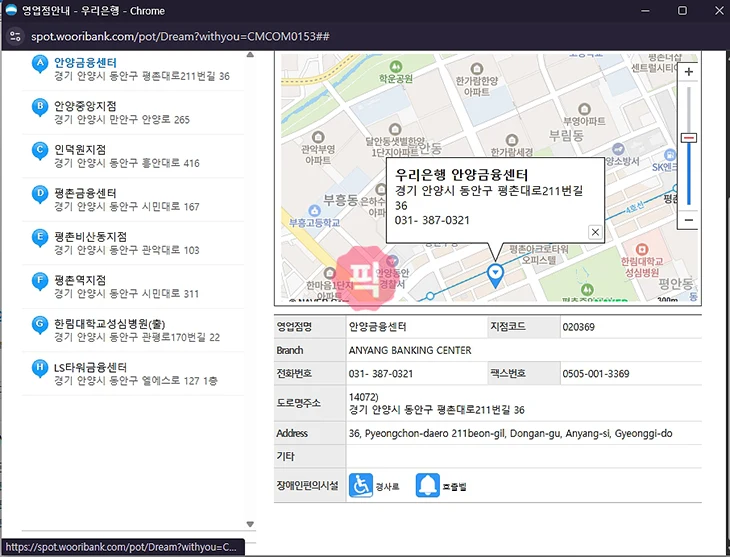Click the branch list scroll-up arrow
The width and height of the screenshot is (730, 557).
pos(250,55)
